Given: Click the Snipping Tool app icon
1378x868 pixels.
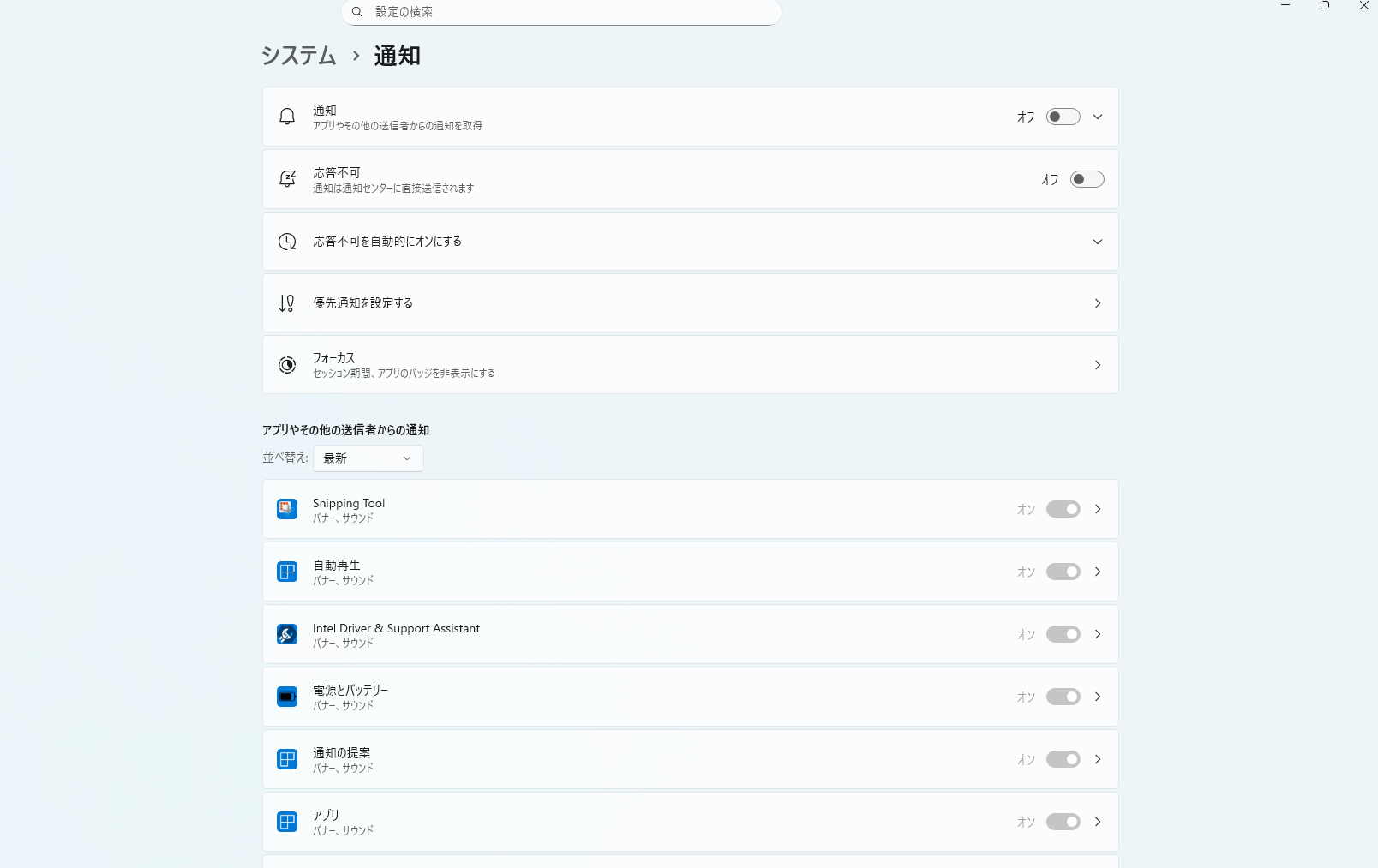Looking at the screenshot, I should (287, 509).
